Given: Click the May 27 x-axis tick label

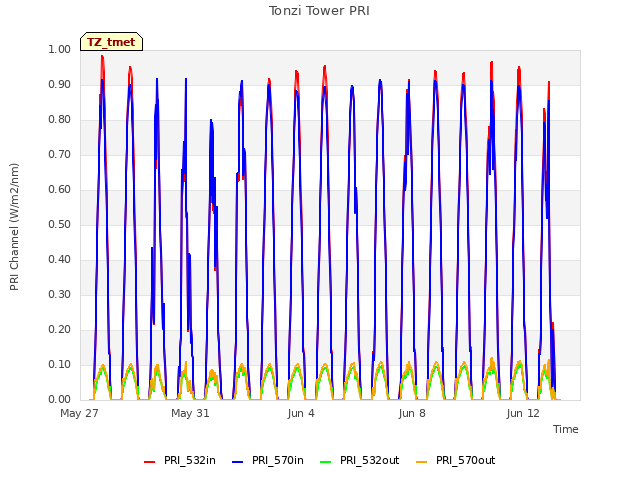Looking at the screenshot, I should coord(80,413).
